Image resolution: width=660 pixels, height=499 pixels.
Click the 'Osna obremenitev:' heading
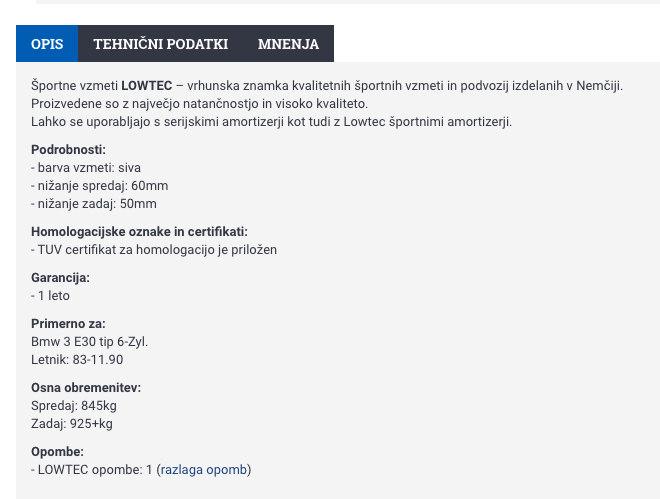[85, 388]
